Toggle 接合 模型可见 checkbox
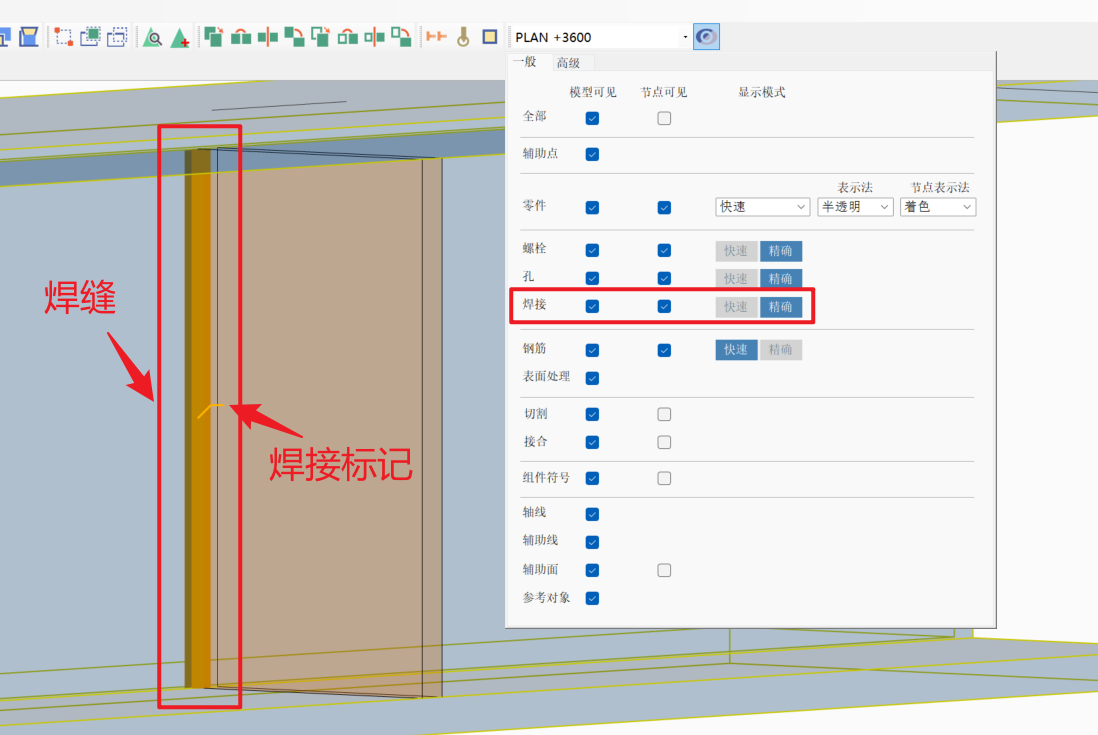The image size is (1098, 735). (592, 442)
